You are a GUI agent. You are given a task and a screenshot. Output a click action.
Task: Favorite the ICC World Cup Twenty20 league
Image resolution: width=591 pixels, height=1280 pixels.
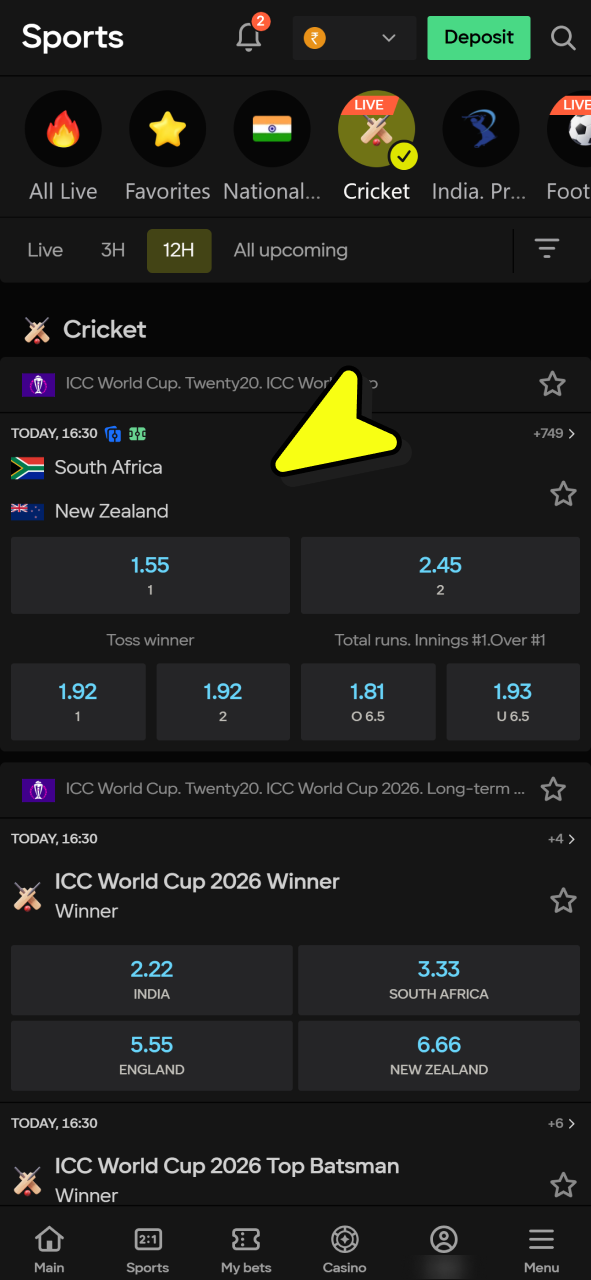(553, 384)
